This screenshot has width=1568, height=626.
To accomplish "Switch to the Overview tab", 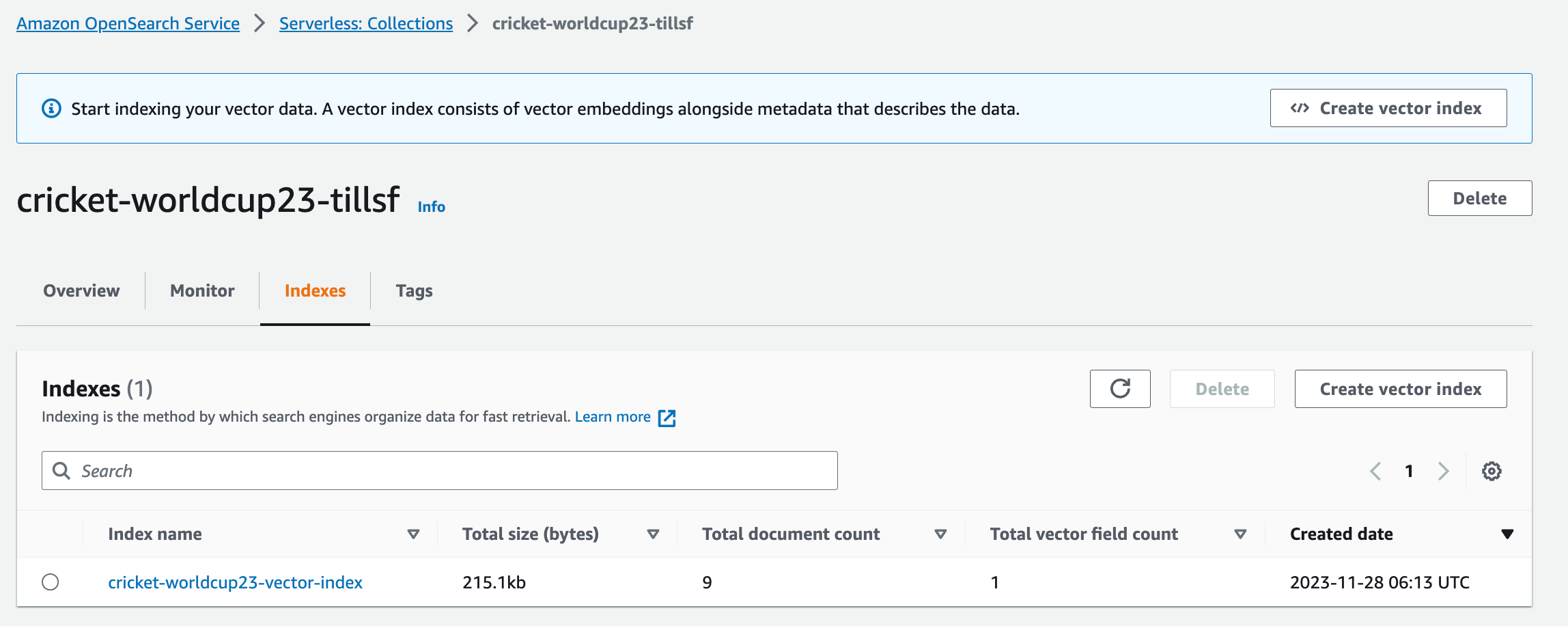I will tap(81, 290).
